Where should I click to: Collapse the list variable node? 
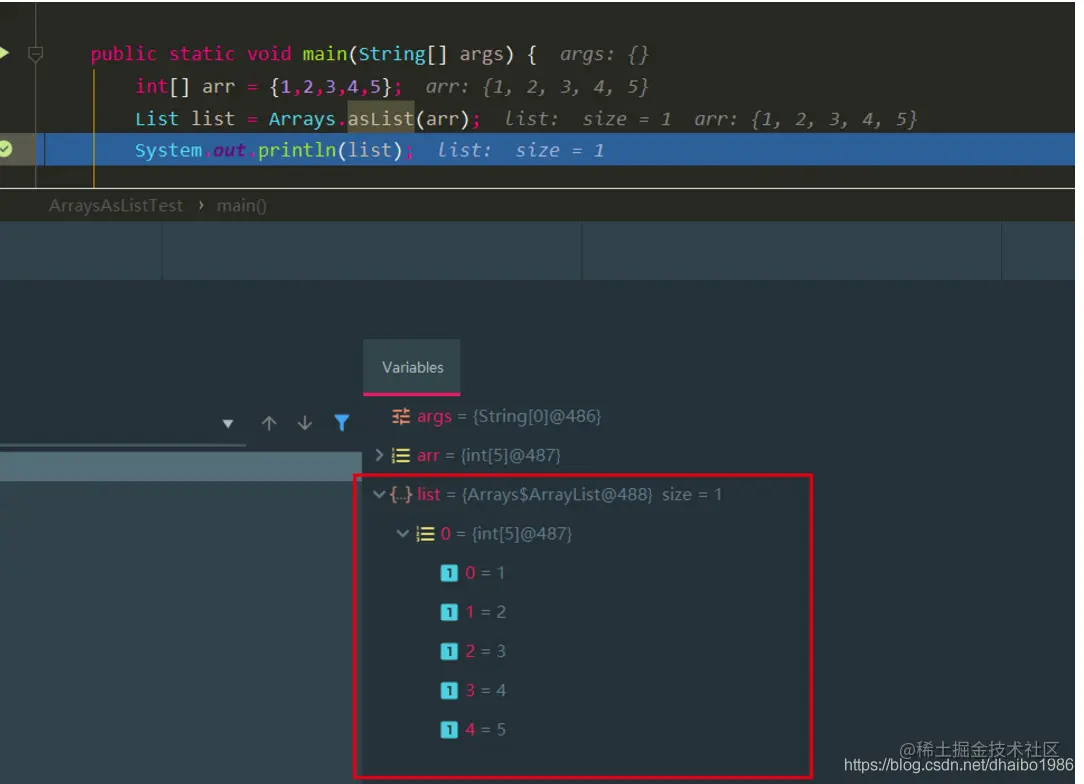click(379, 494)
